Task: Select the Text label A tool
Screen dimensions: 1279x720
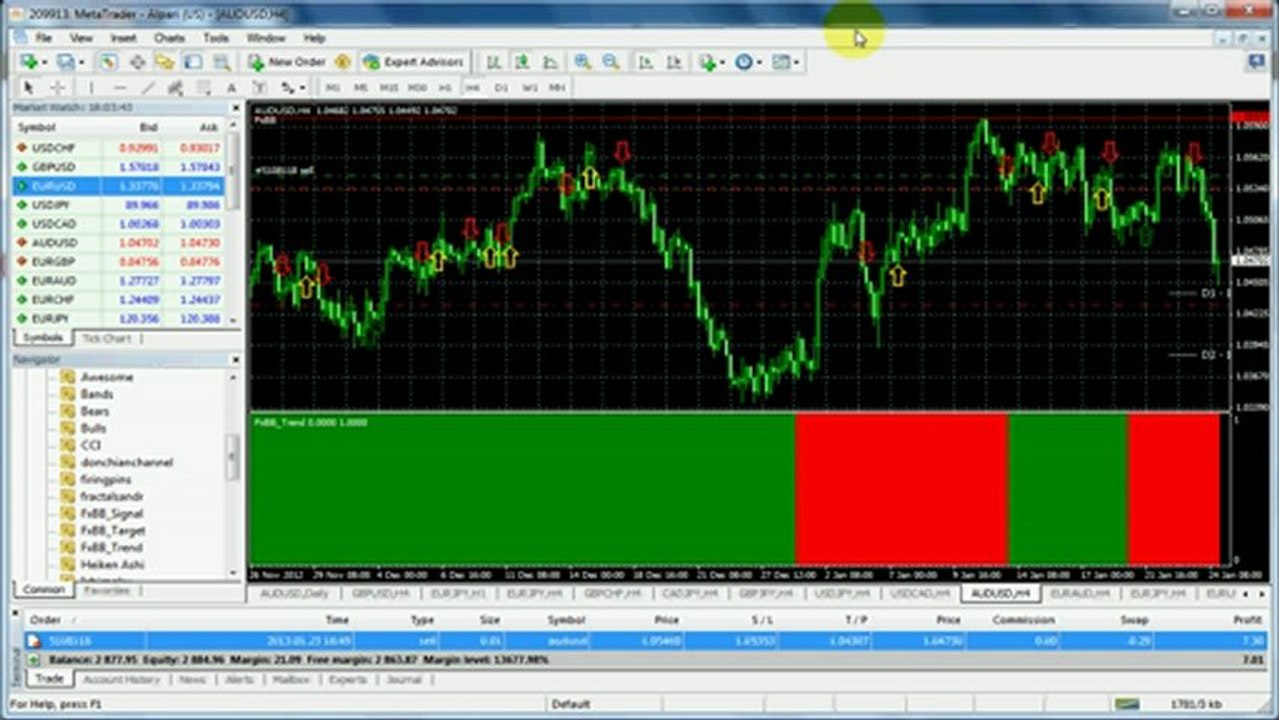Action: click(x=231, y=88)
